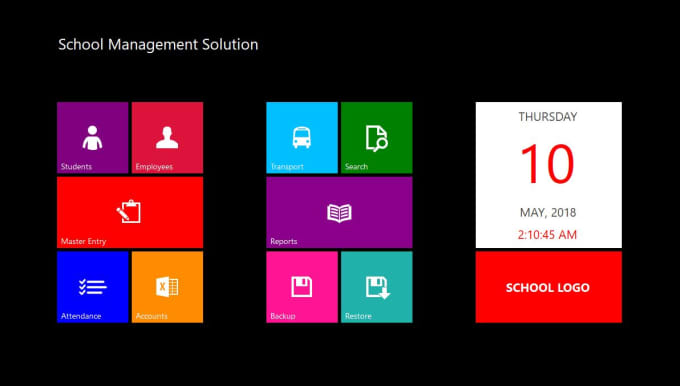Open the Restore disk arrow icon
The height and width of the screenshot is (386, 680).
click(x=378, y=288)
